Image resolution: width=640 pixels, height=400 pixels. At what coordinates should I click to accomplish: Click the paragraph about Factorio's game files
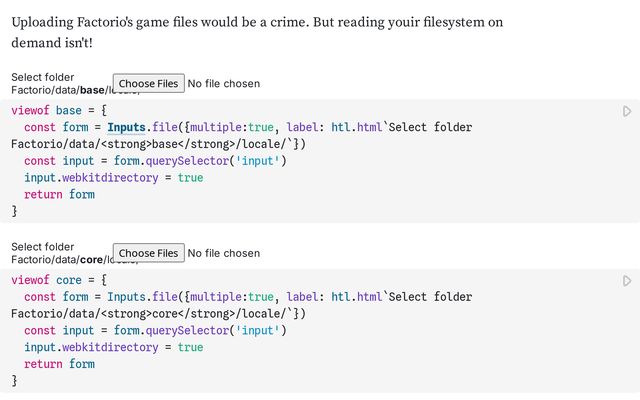pyautogui.click(x=257, y=32)
